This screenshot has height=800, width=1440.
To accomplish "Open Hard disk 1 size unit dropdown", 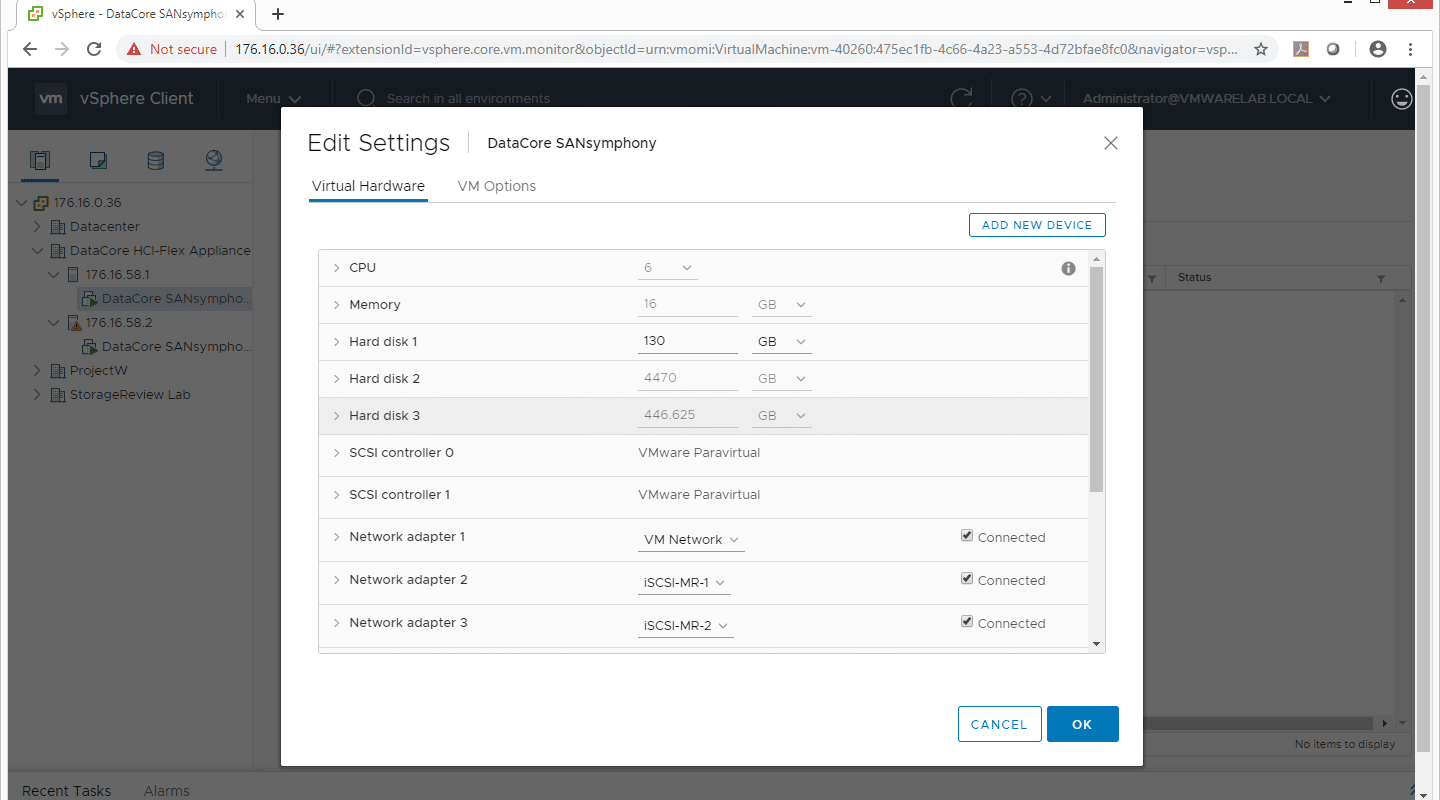I will click(x=782, y=342).
